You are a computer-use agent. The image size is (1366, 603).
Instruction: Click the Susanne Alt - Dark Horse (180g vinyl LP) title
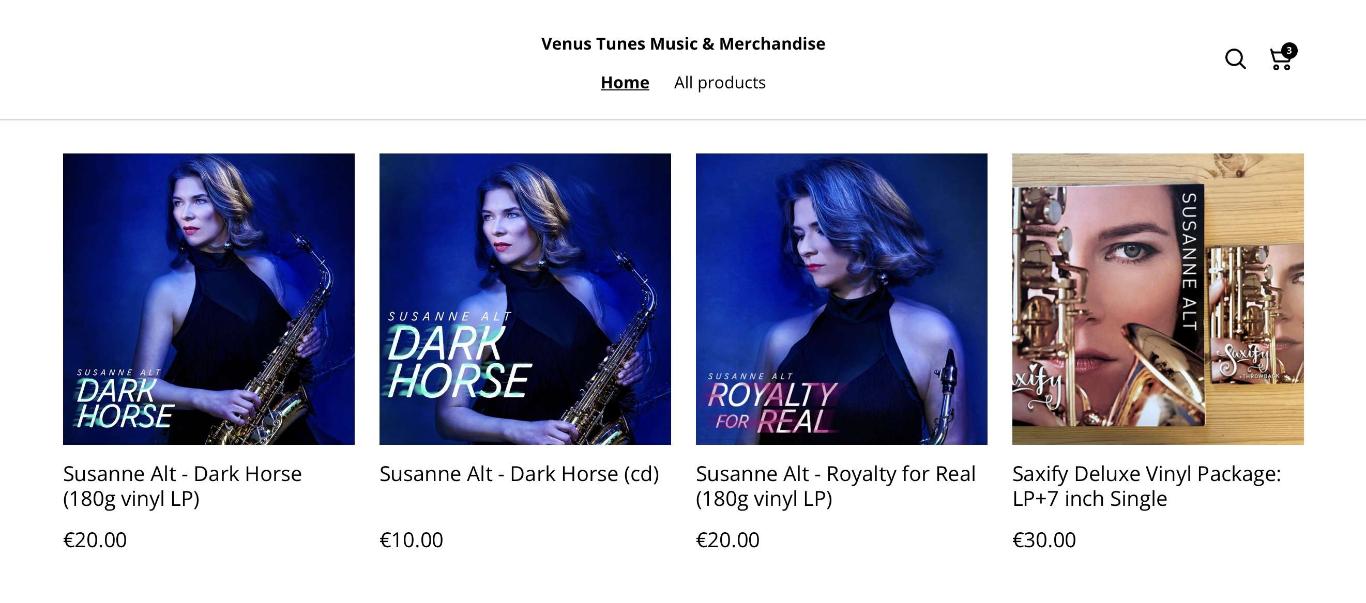(x=182, y=486)
